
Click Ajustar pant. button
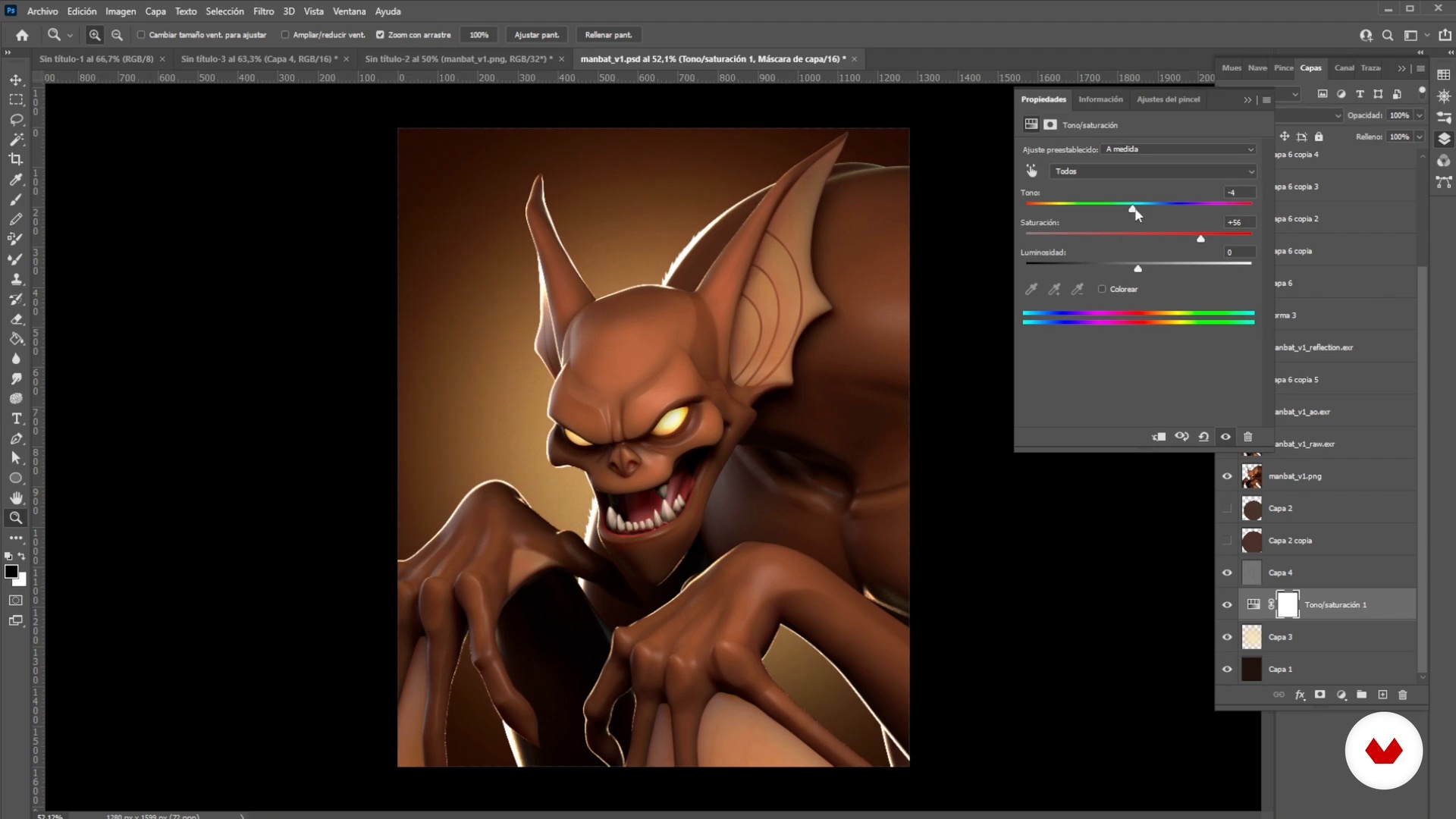(536, 35)
